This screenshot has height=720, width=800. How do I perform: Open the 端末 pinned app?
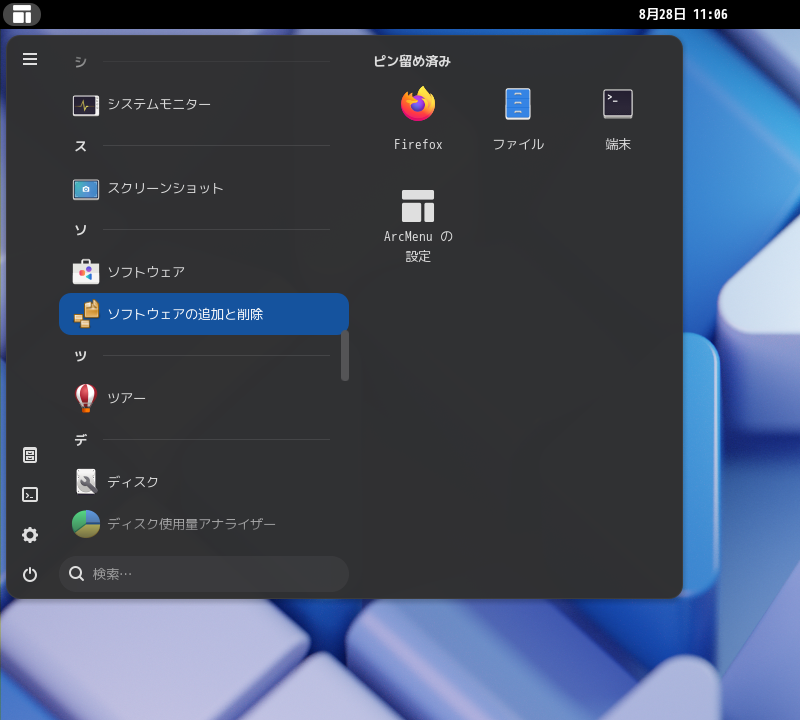click(x=617, y=104)
